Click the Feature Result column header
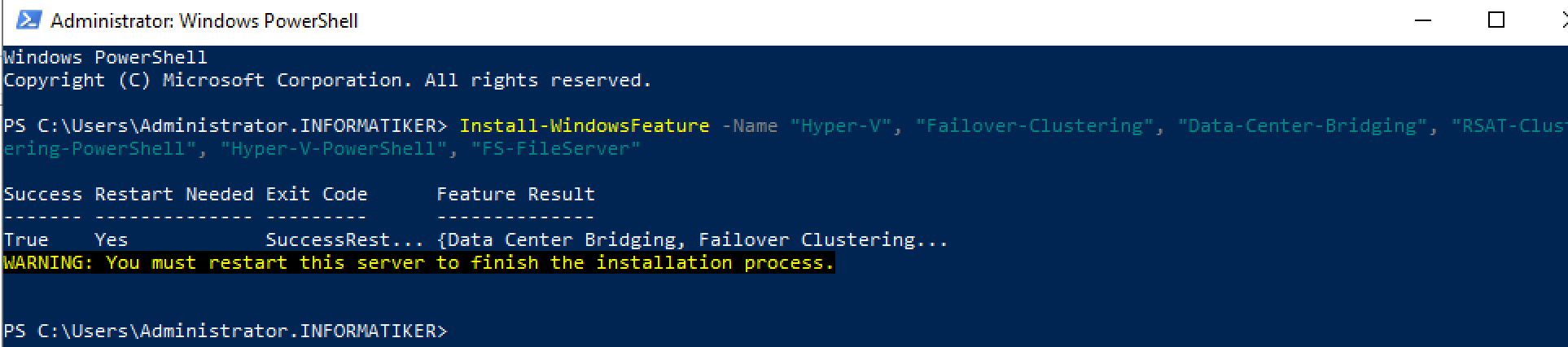This screenshot has width=1568, height=347. point(516,194)
